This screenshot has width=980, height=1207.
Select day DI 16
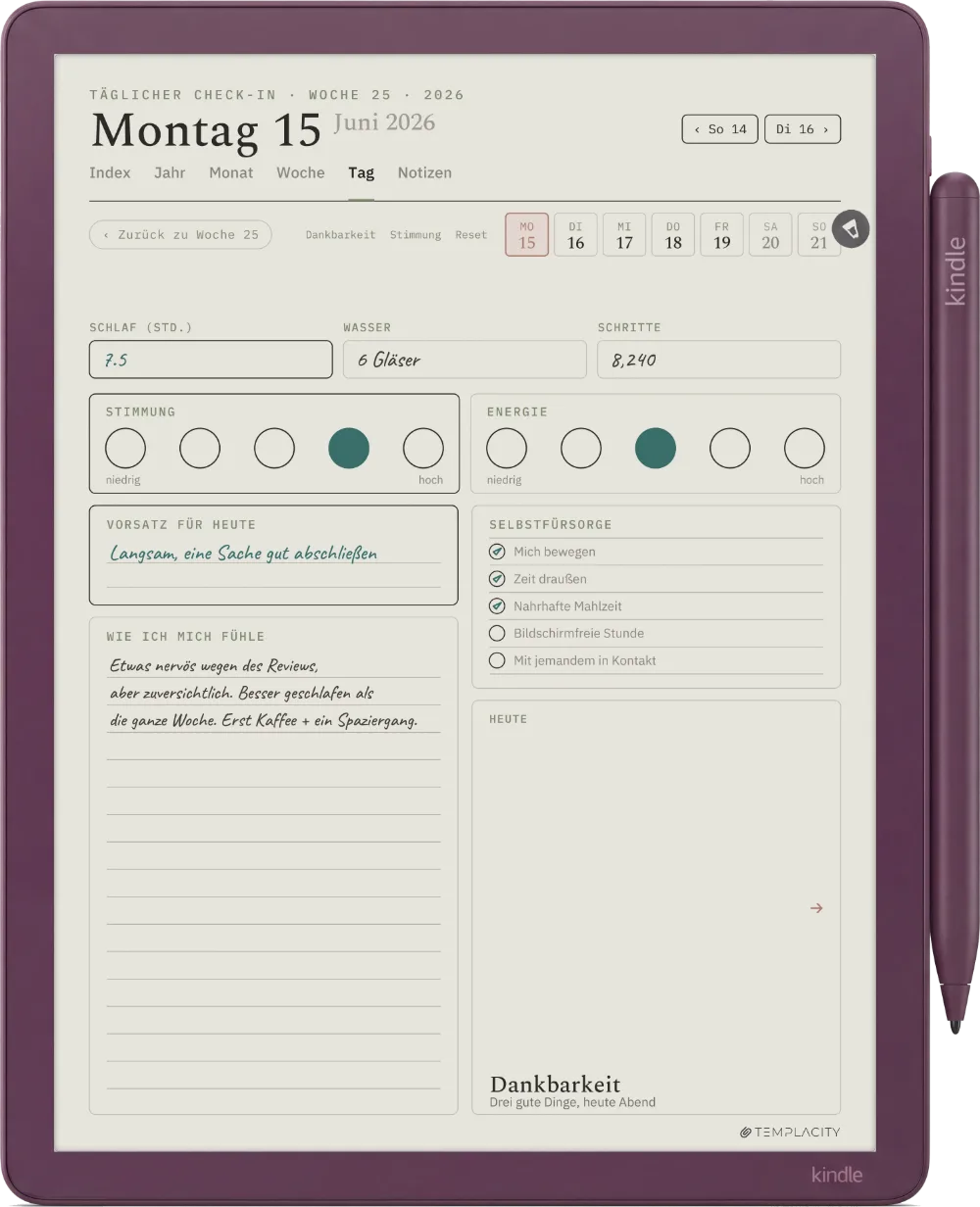[x=575, y=235]
